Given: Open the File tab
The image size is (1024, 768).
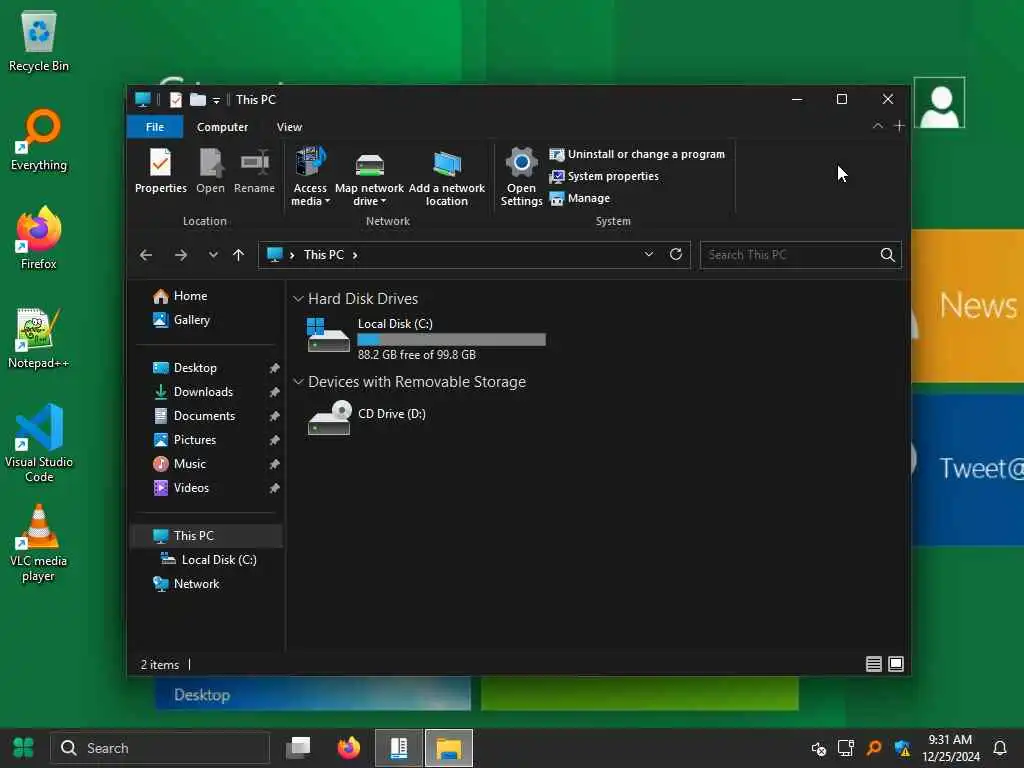Looking at the screenshot, I should click(155, 127).
